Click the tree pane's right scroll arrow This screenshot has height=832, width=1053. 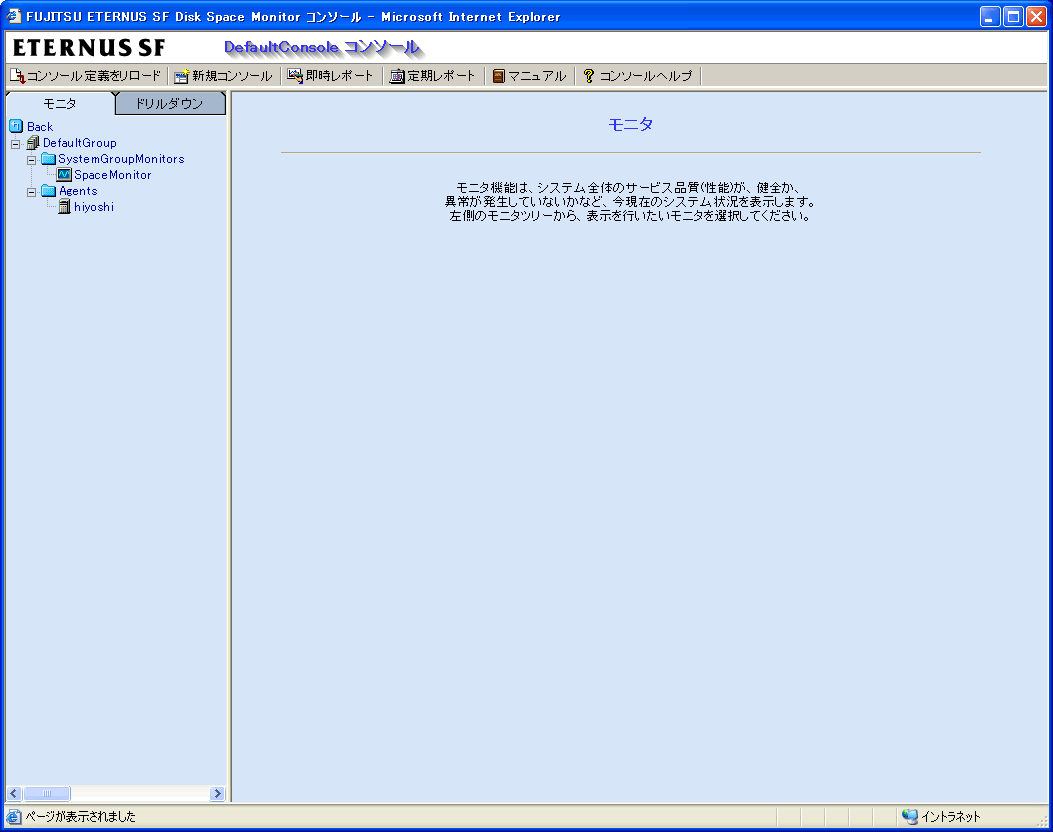point(217,794)
